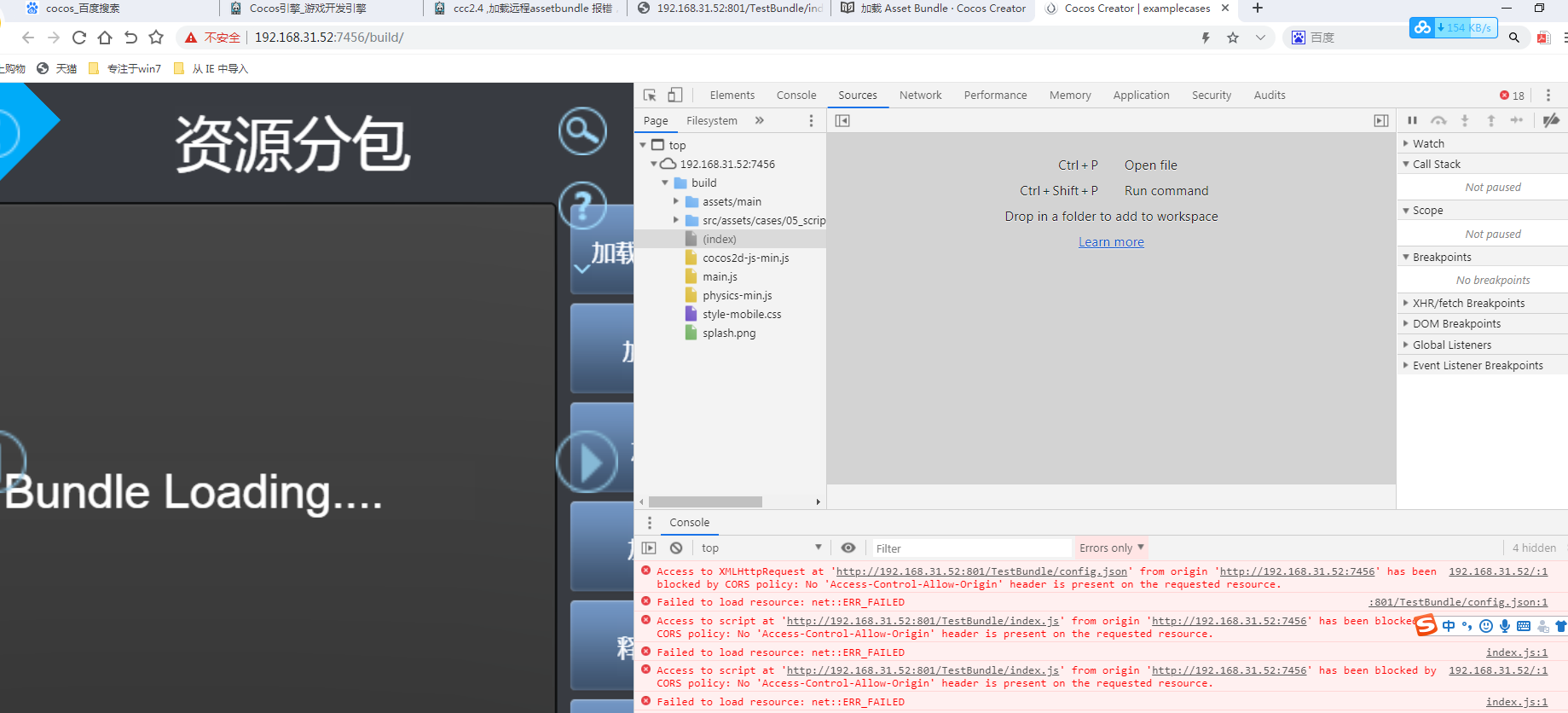Open the DevTools three-dot customize menu
This screenshot has width=1568, height=713.
(x=1548, y=96)
